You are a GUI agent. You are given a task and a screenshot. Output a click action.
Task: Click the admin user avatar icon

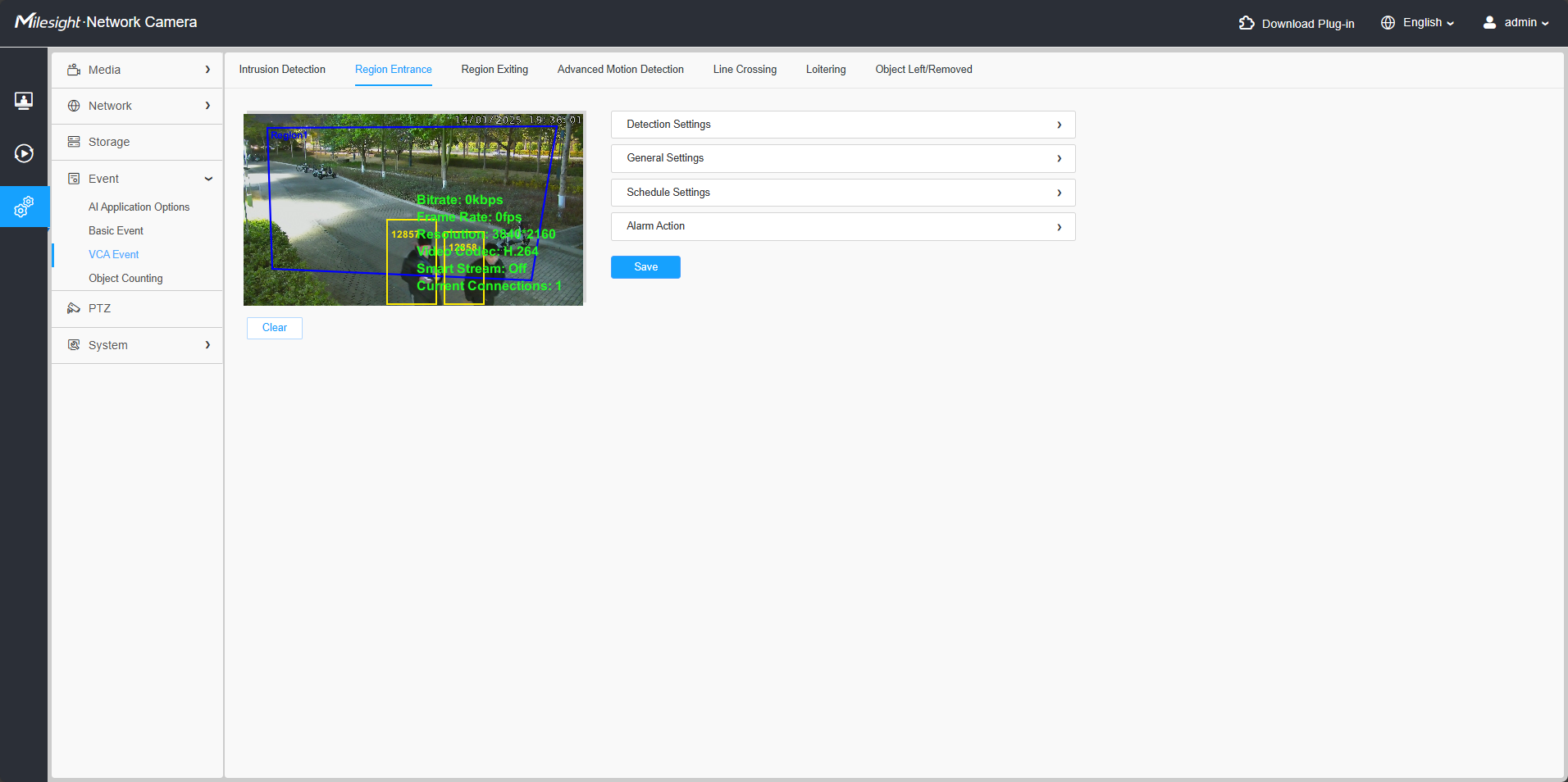click(1489, 23)
